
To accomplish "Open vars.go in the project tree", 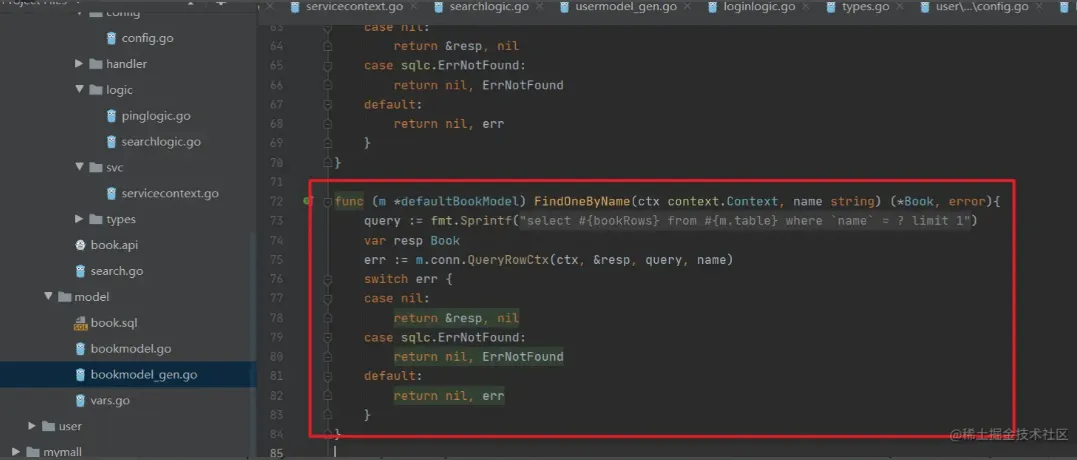I will click(x=110, y=400).
